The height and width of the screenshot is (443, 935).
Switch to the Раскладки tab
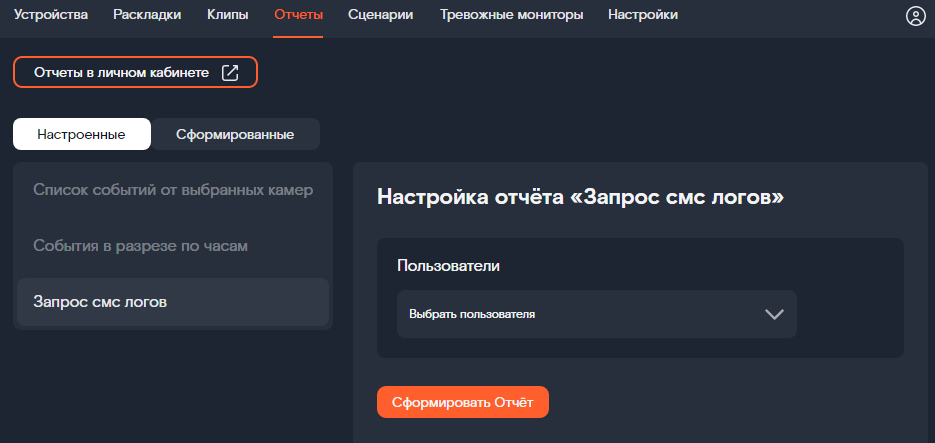click(147, 15)
